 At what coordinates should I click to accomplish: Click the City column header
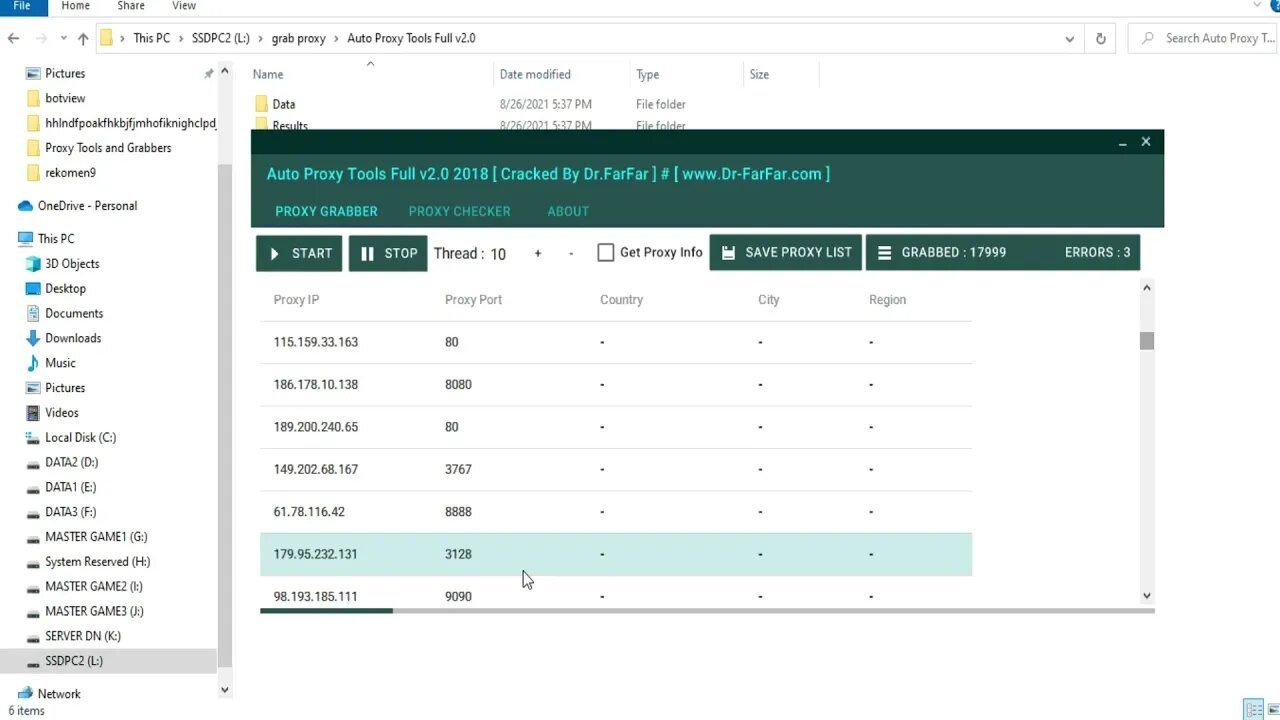(x=768, y=300)
